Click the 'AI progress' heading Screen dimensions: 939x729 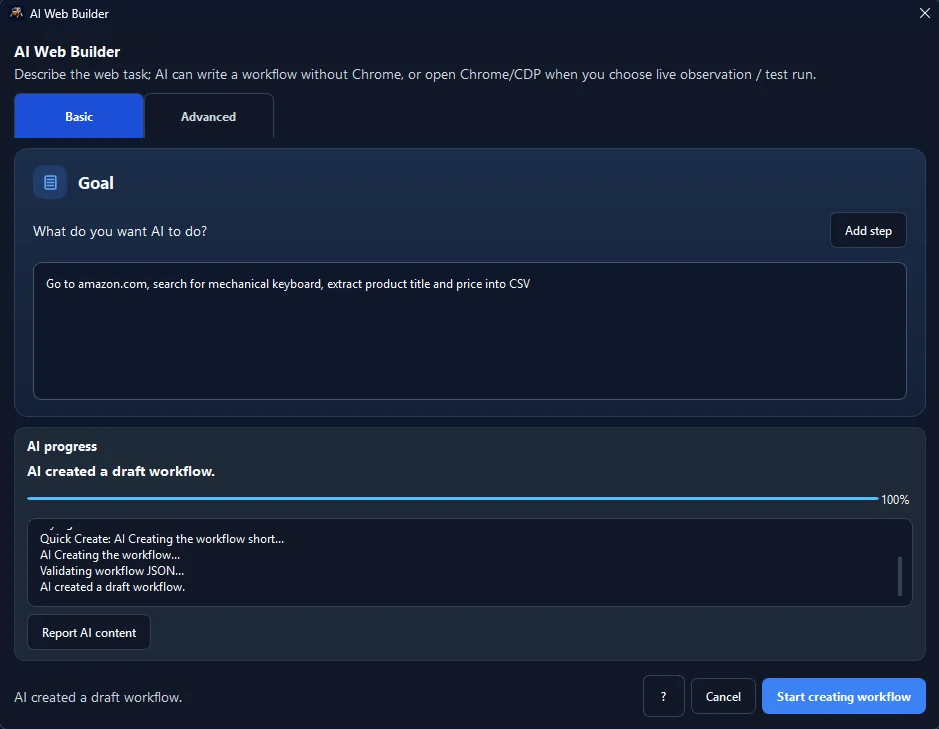(62, 446)
